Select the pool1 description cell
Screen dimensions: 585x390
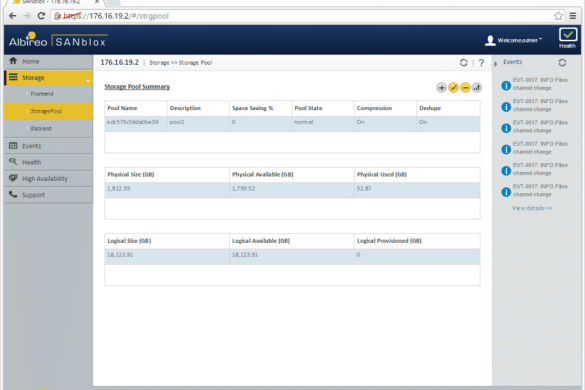198,124
